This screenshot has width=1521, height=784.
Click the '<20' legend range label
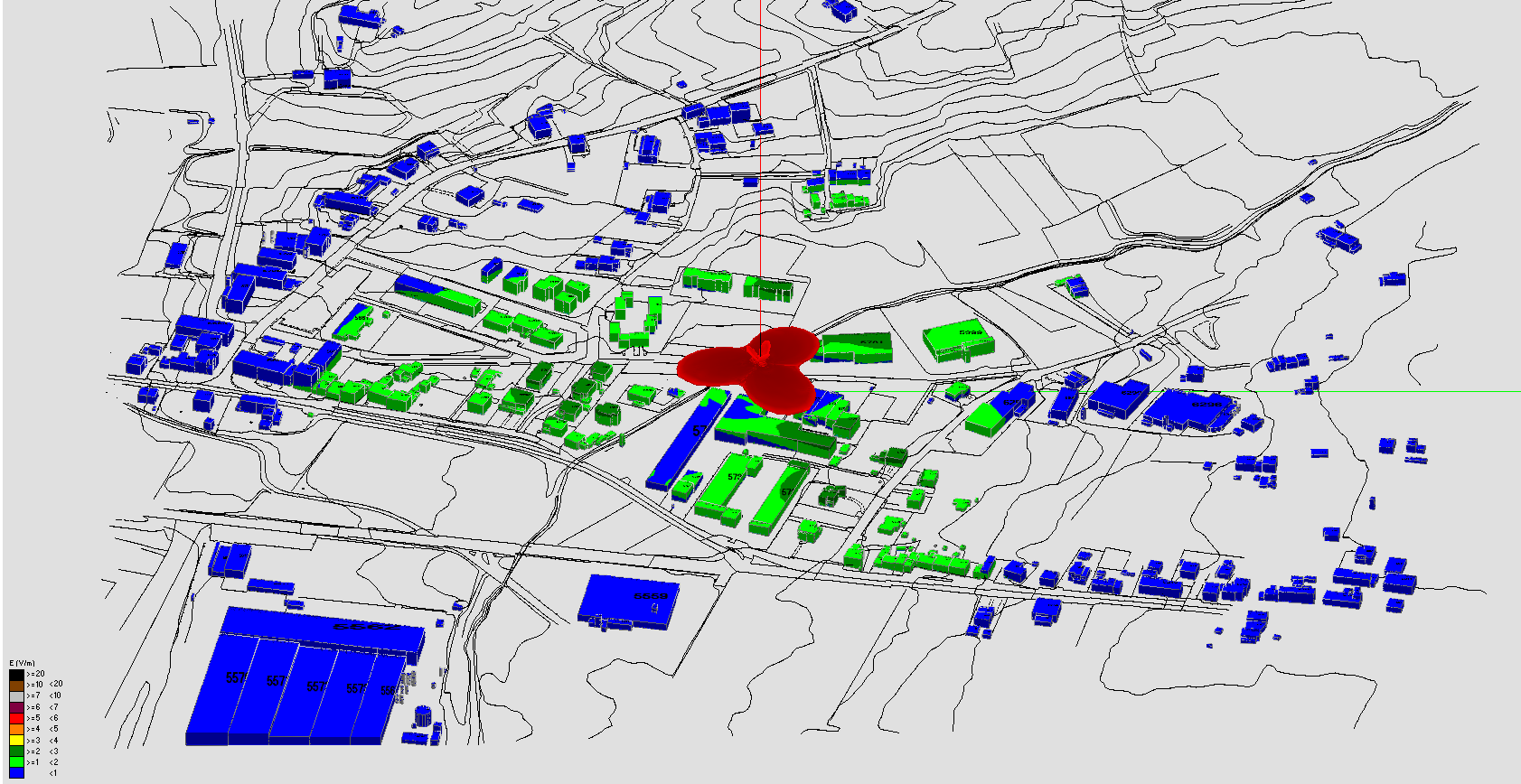(x=56, y=684)
